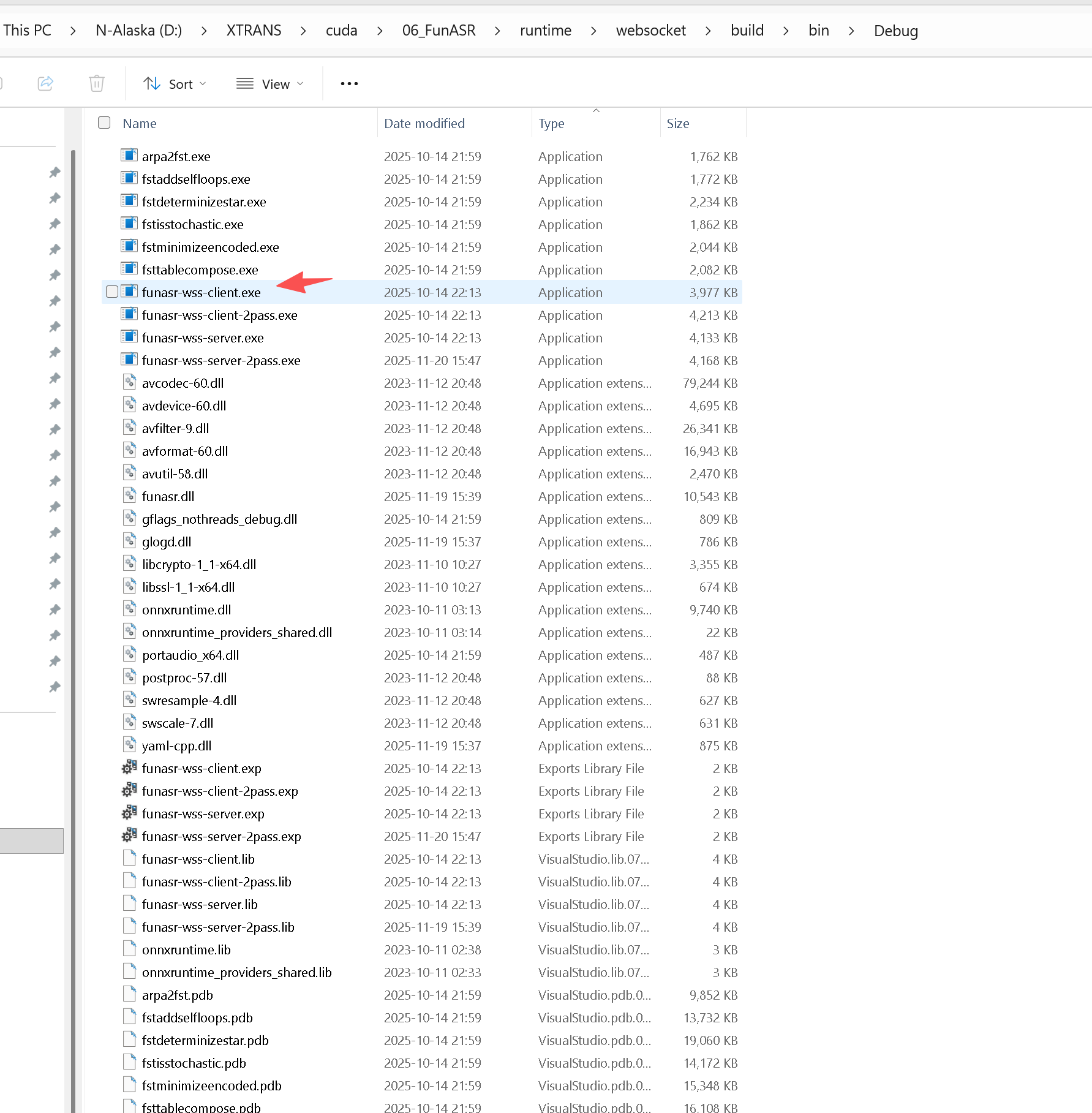Open the 06_FunASR folder from the breadcrumb
1092x1113 pixels.
pos(439,30)
